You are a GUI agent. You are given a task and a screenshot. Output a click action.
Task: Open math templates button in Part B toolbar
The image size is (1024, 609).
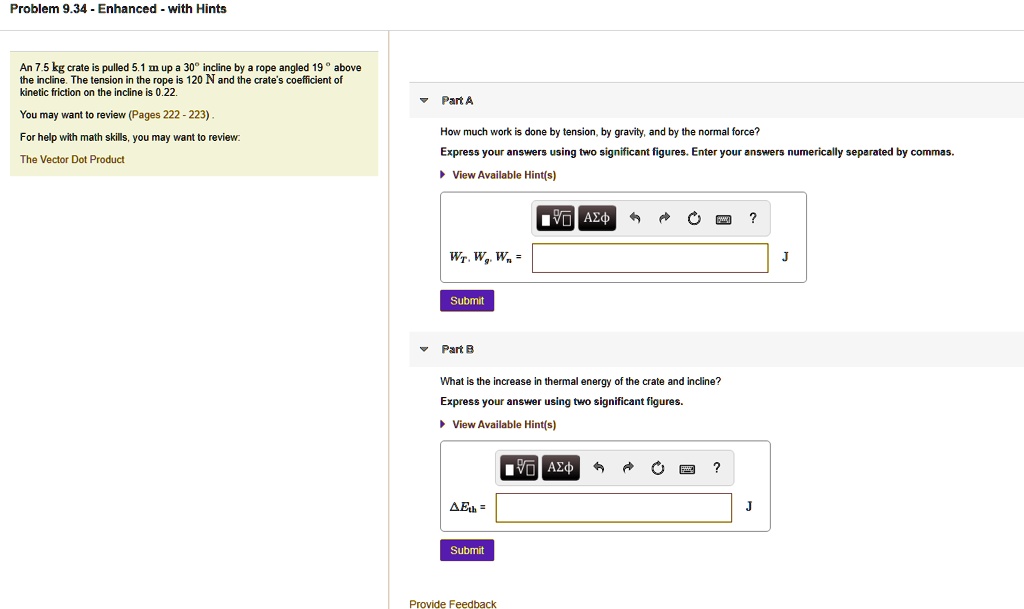tap(519, 467)
